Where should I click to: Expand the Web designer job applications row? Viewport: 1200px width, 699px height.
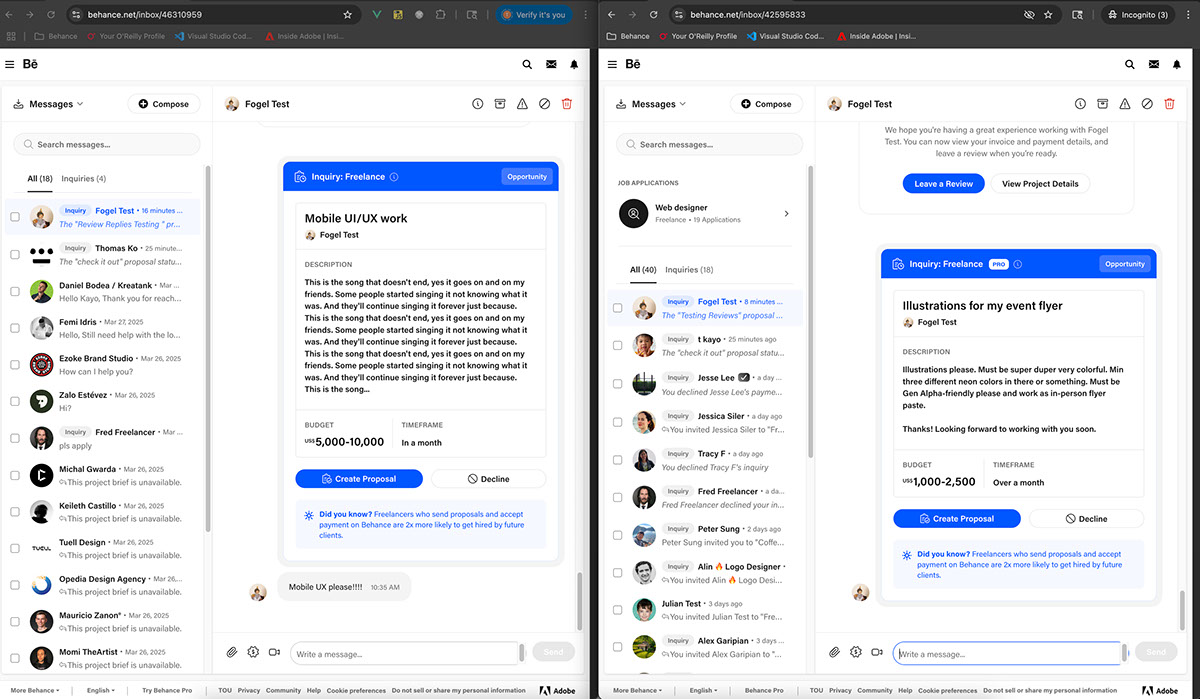786,213
